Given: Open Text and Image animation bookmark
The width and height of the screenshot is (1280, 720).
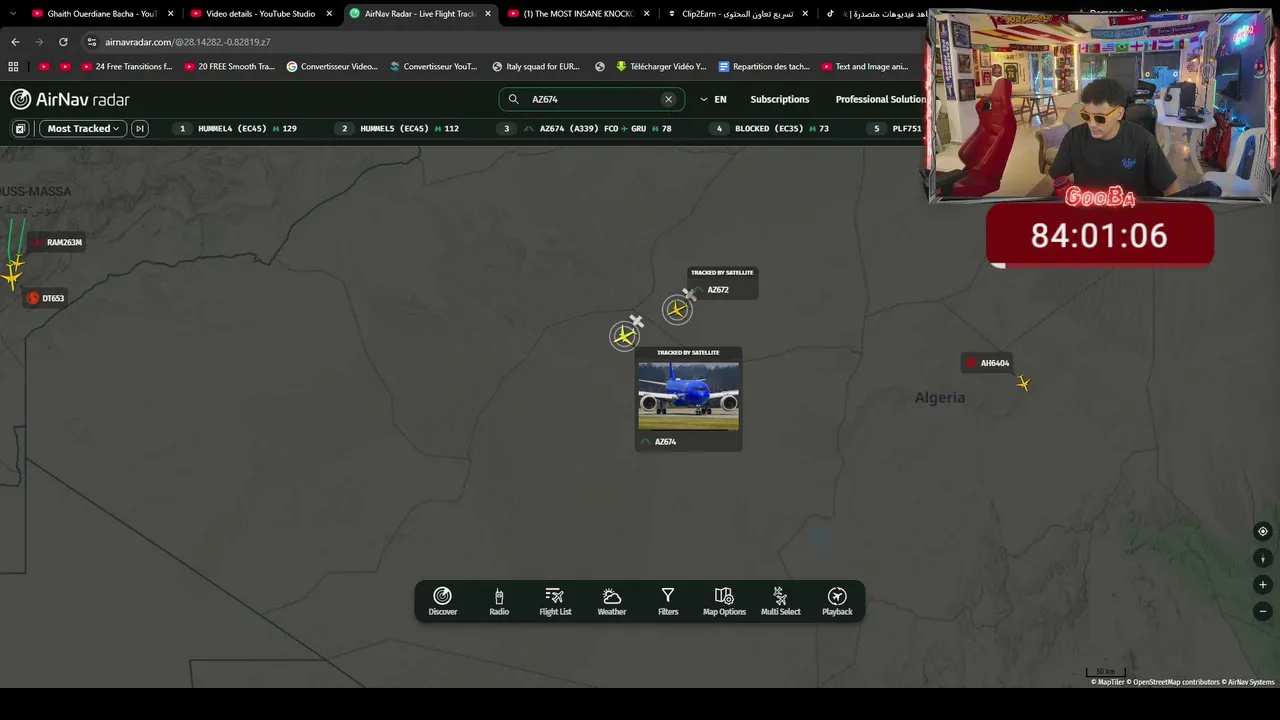Looking at the screenshot, I should pos(864,67).
